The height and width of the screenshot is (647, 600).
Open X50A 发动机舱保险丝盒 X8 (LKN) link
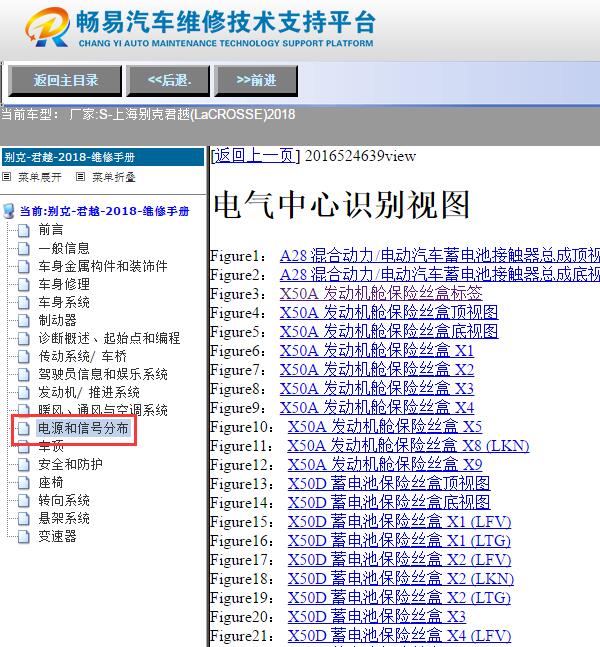tap(409, 446)
